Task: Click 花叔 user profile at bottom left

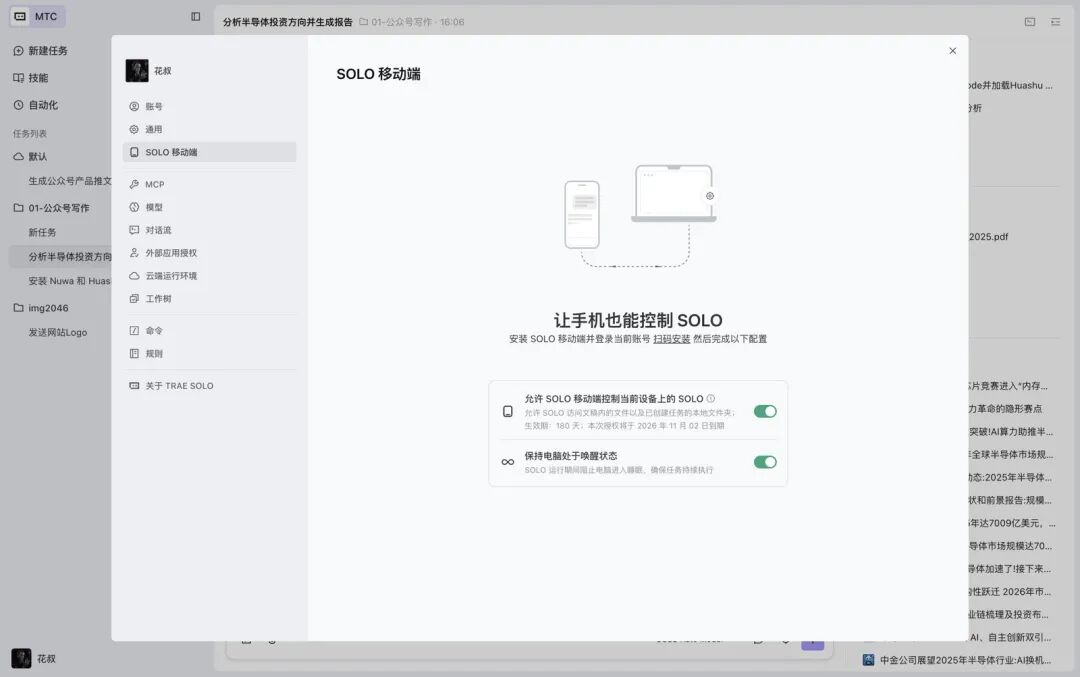Action: (34, 658)
